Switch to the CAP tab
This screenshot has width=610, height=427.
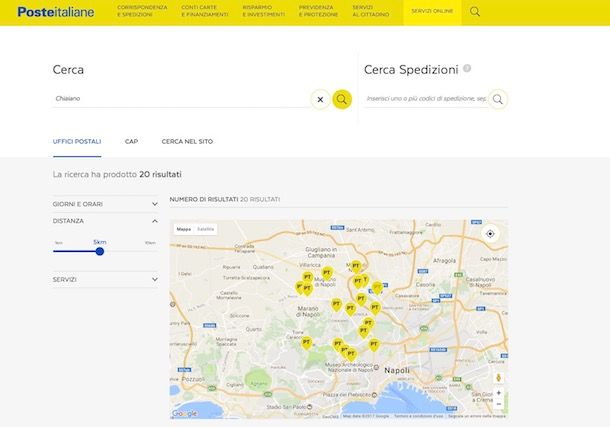pos(131,142)
